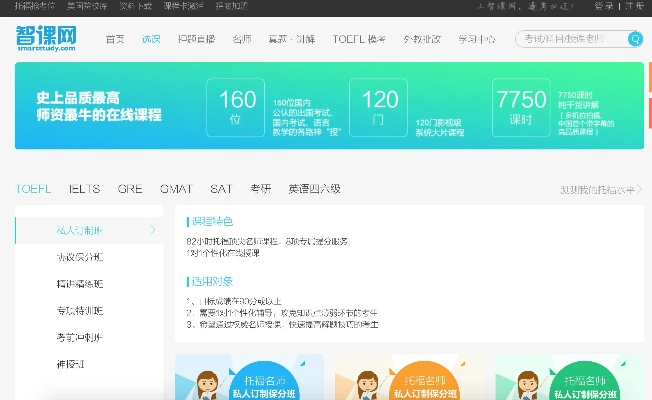Open the 学习中心 navigation item

click(477, 39)
